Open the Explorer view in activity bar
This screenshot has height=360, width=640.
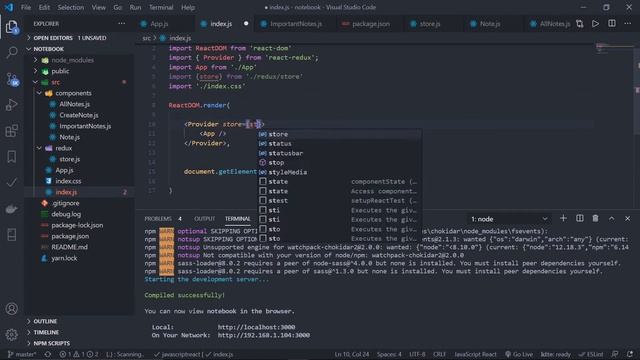(12, 27)
